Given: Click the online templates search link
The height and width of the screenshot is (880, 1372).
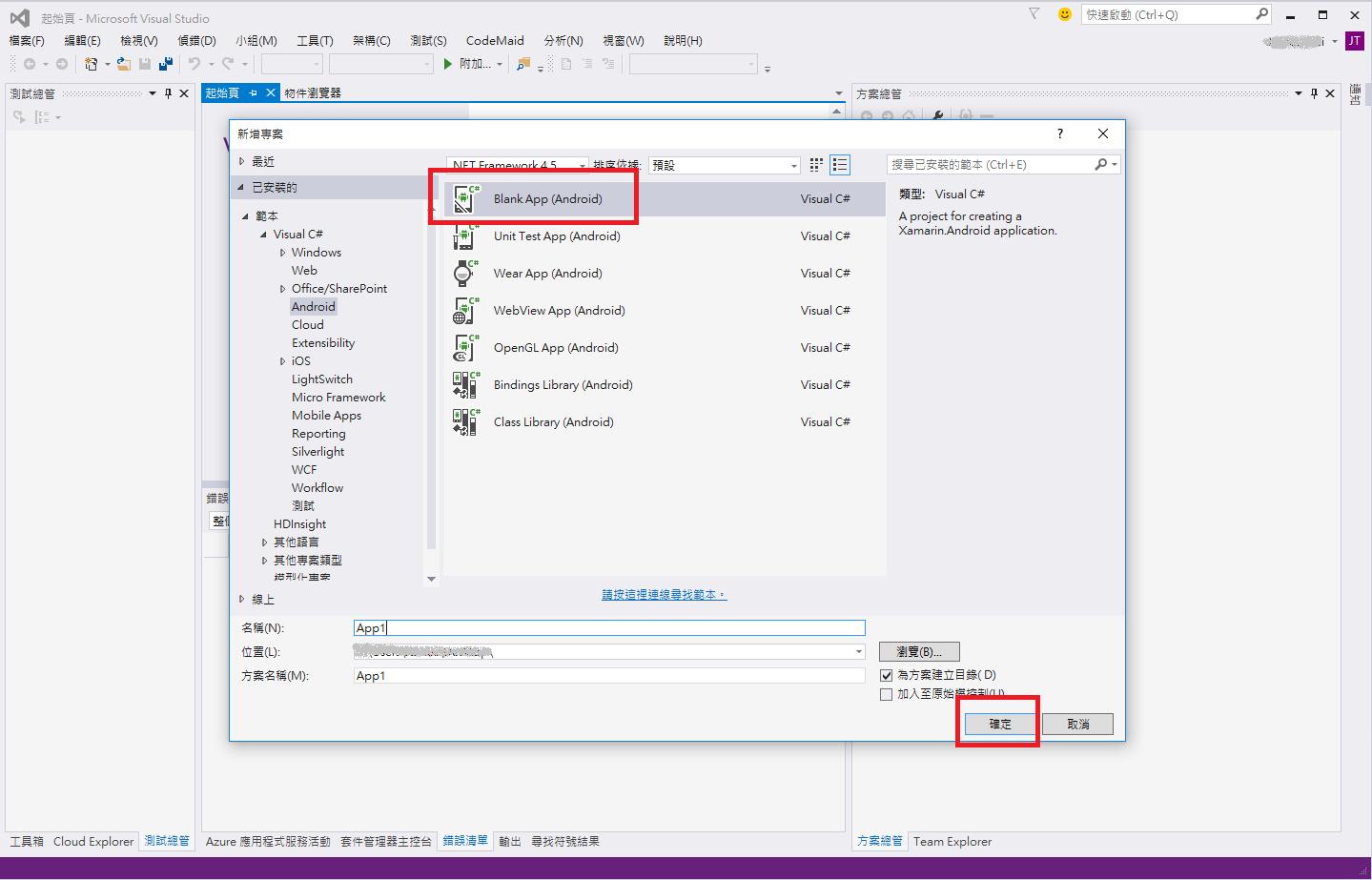Looking at the screenshot, I should click(x=664, y=595).
